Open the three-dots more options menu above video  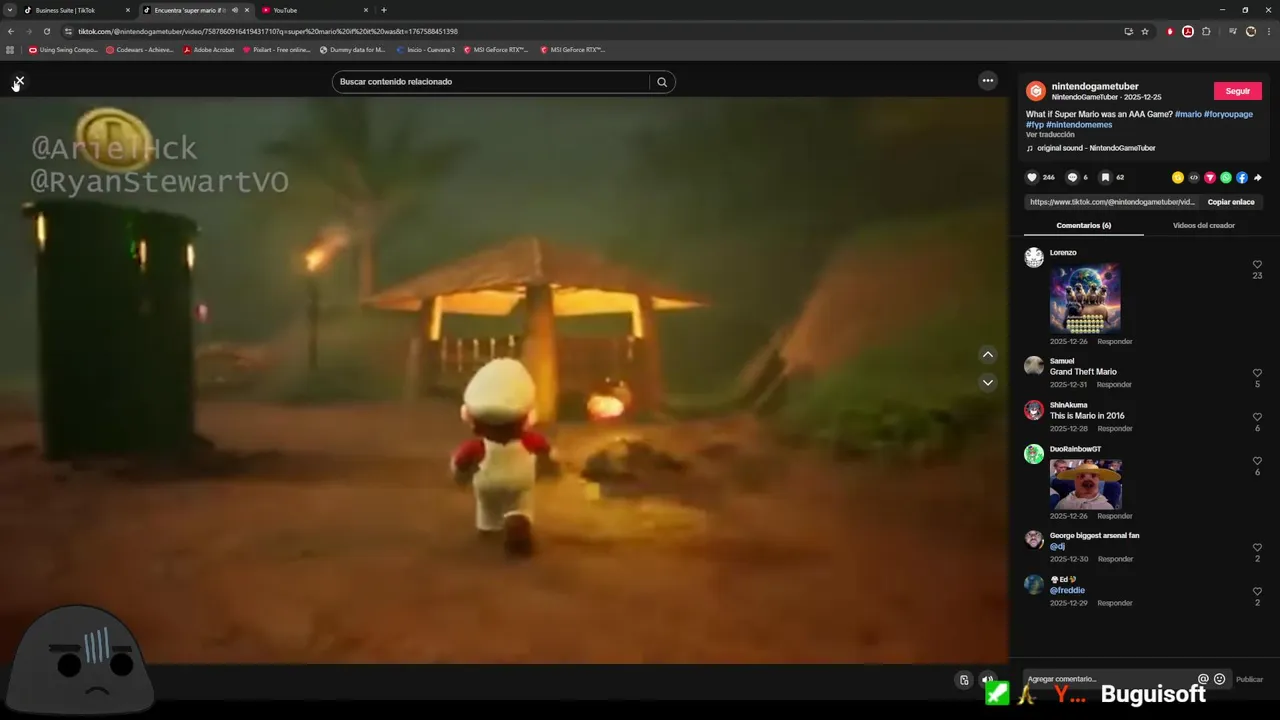[988, 81]
